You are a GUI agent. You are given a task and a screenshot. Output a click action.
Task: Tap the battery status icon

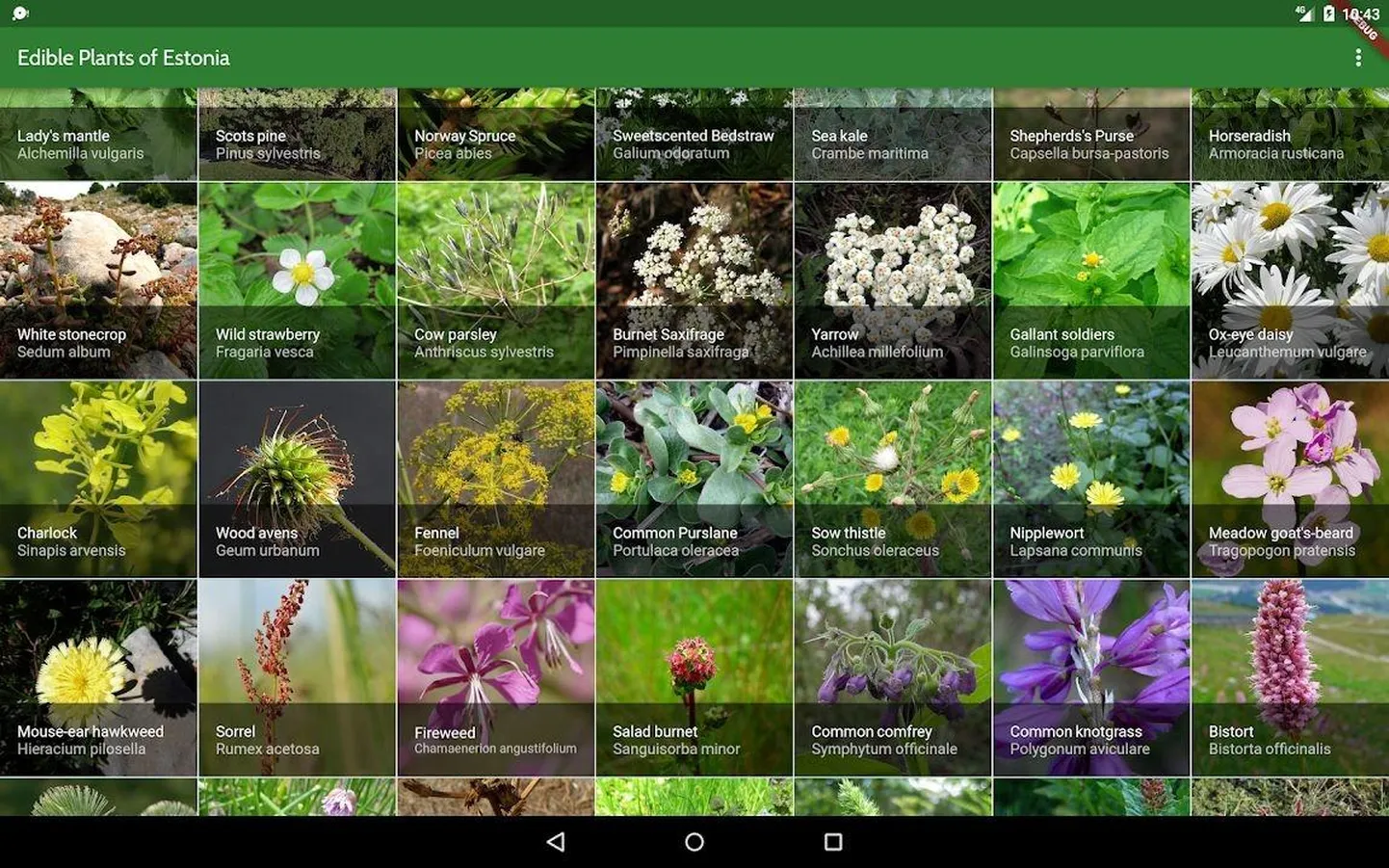pos(1328,13)
